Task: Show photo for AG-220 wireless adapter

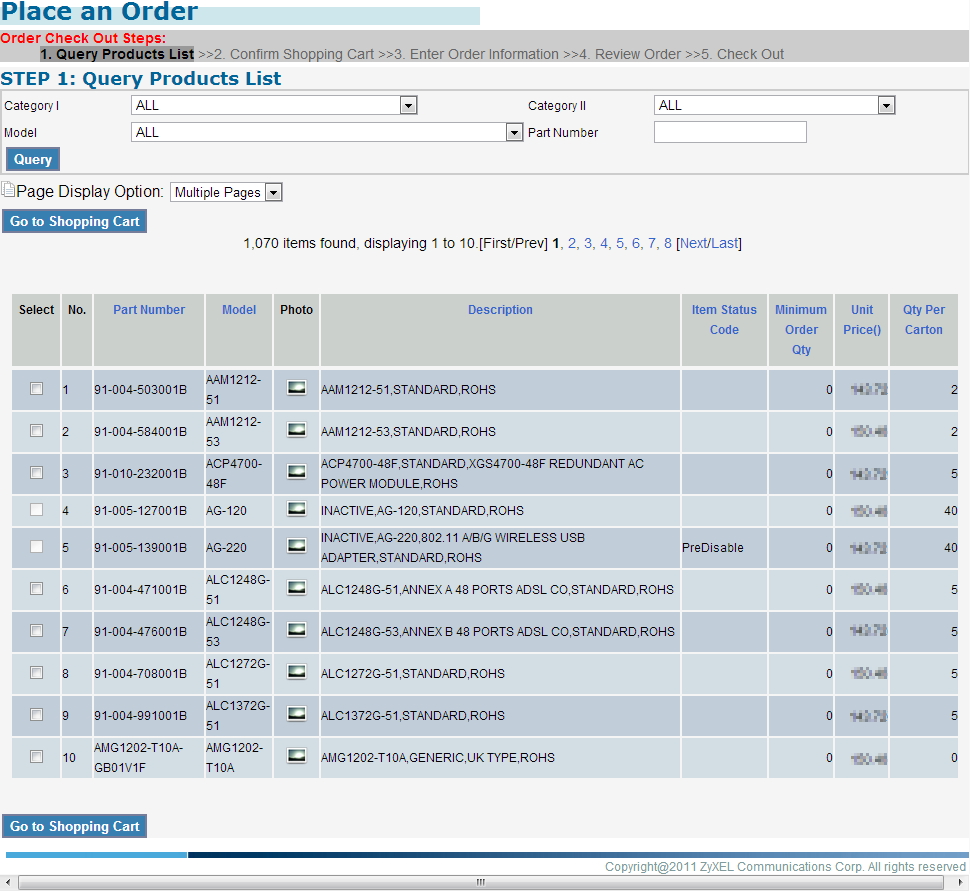Action: [296, 546]
